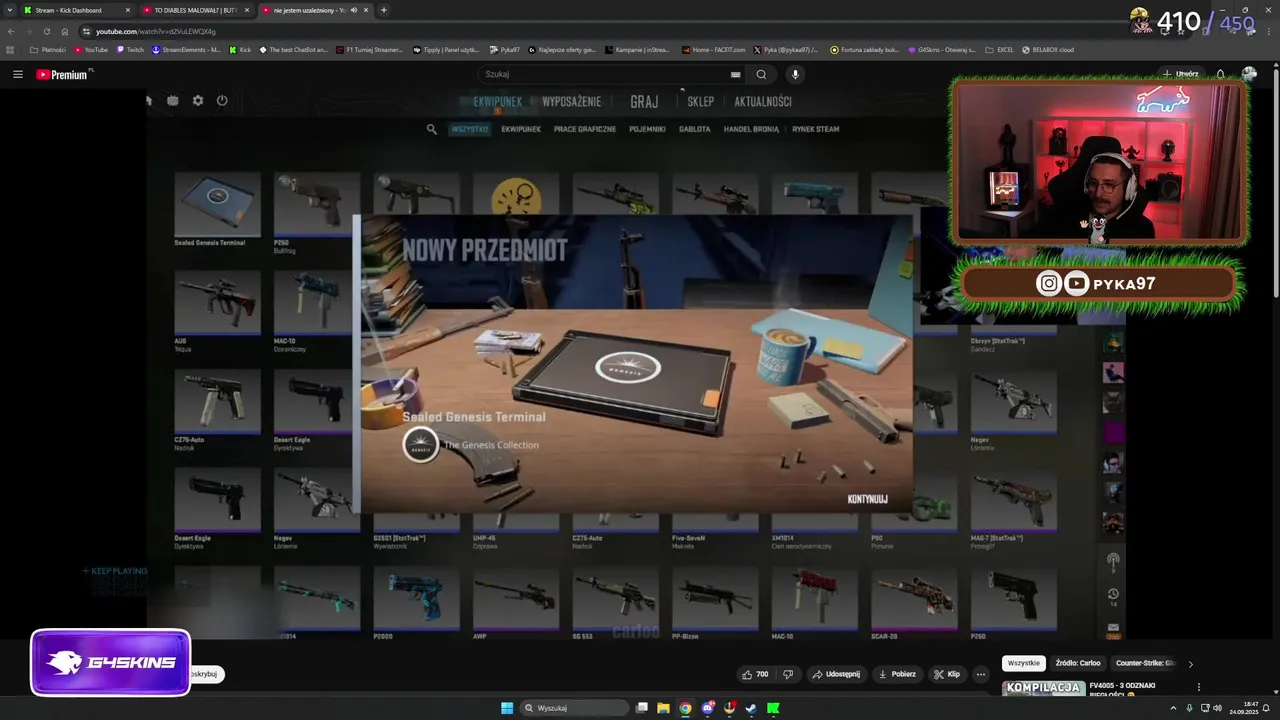Click EKWIPUNEK in game top menu

pos(497,101)
